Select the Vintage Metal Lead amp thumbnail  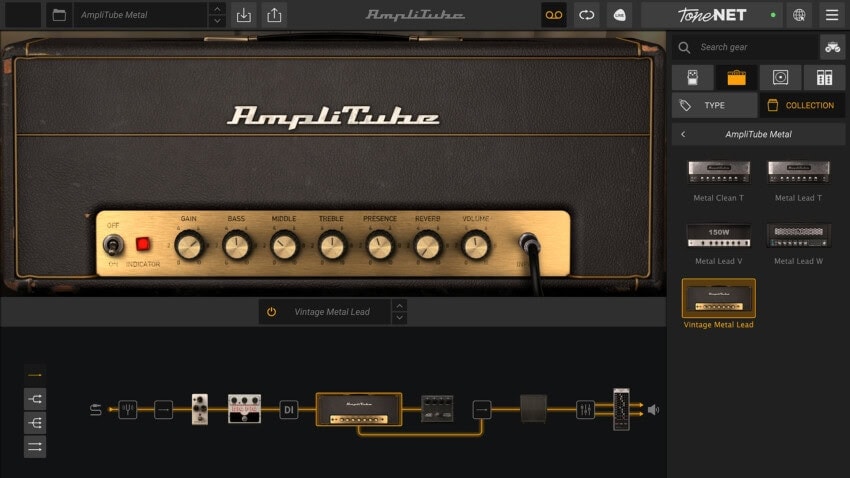719,298
